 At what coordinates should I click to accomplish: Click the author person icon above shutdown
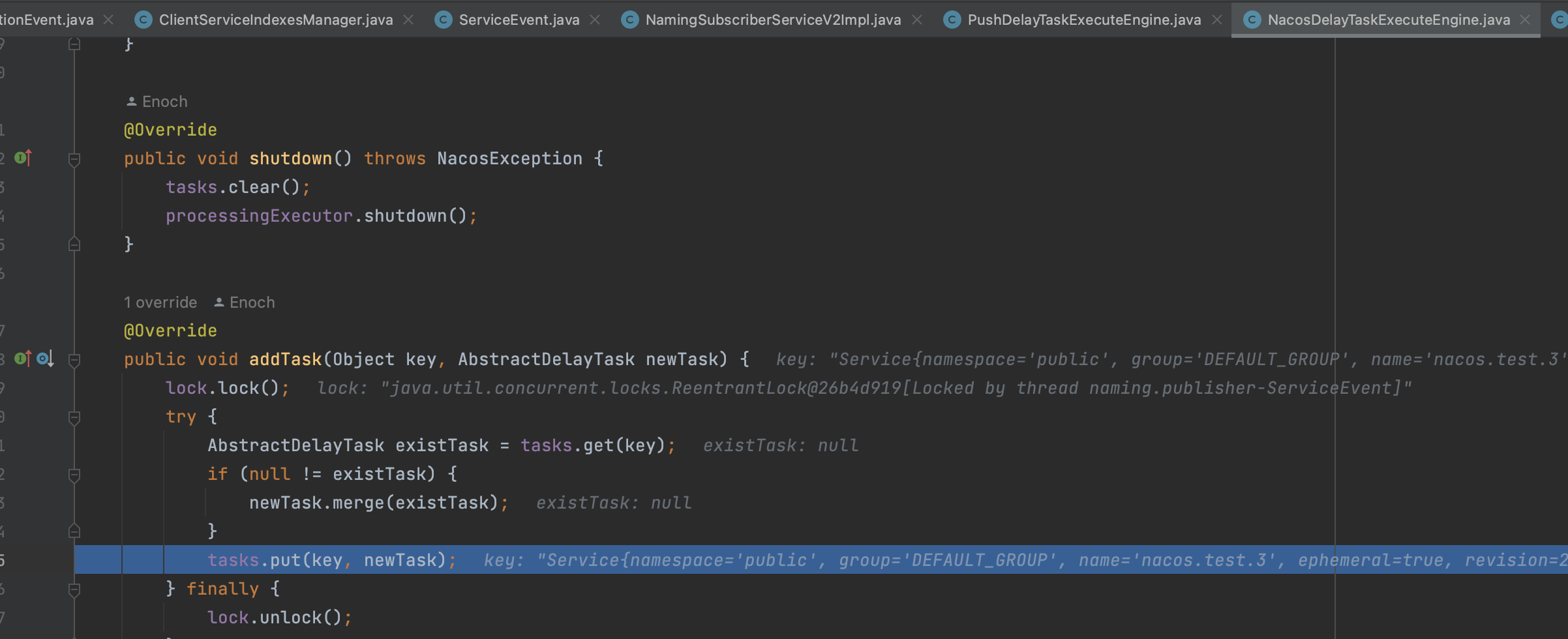[131, 102]
